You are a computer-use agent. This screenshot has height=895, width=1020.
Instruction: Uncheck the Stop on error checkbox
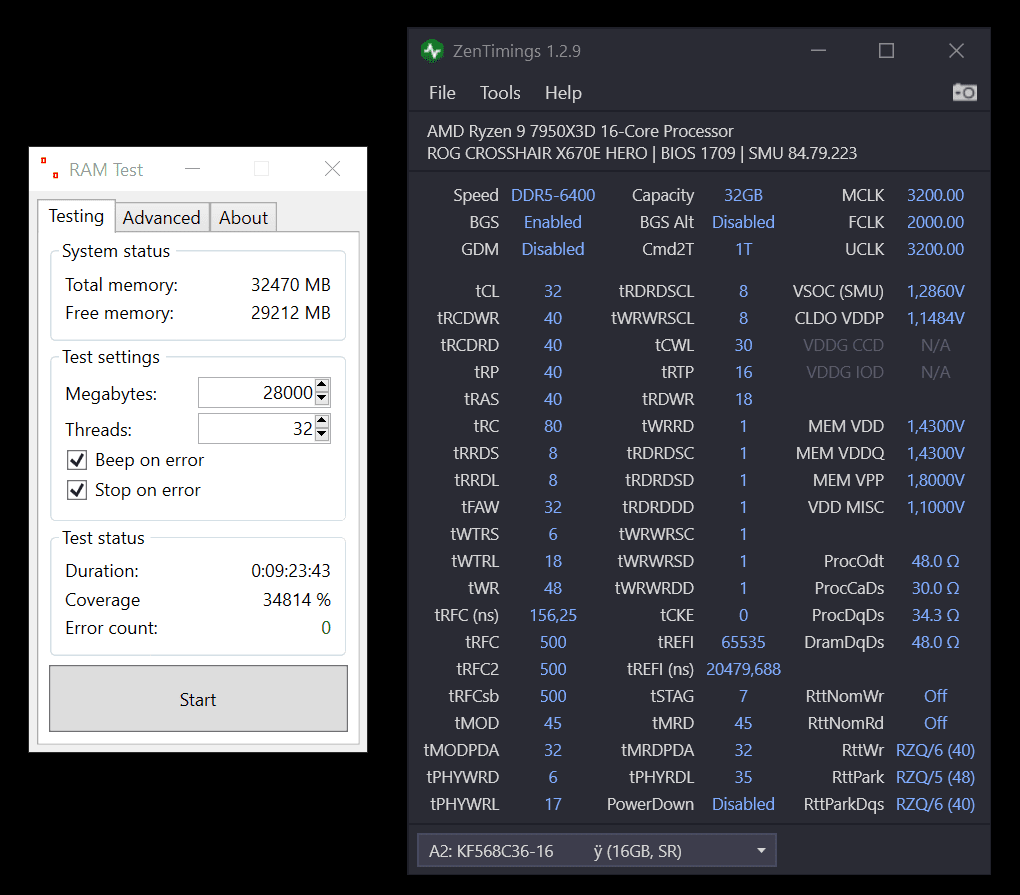coord(77,490)
